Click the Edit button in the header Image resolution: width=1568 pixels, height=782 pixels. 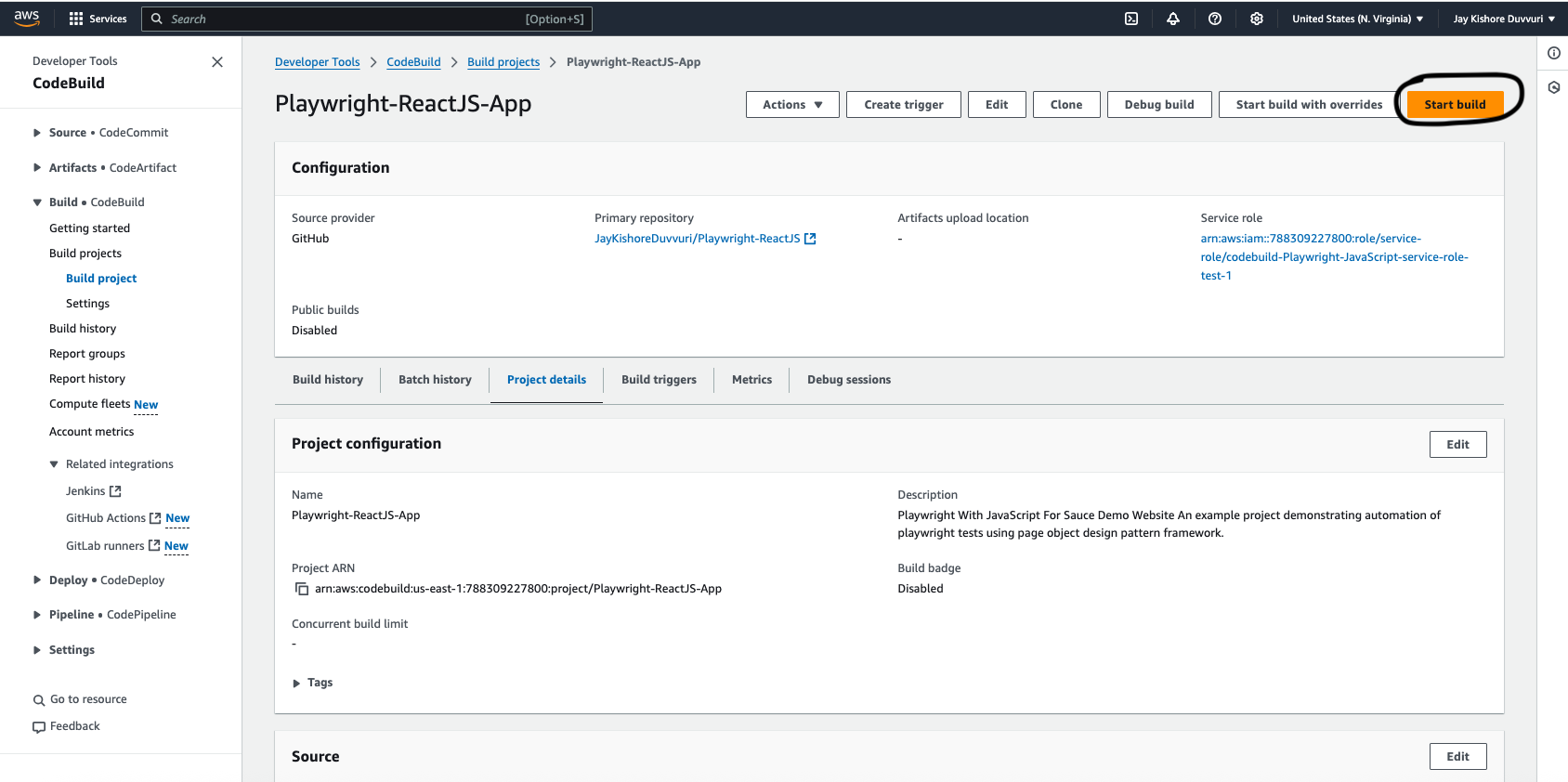tap(997, 105)
